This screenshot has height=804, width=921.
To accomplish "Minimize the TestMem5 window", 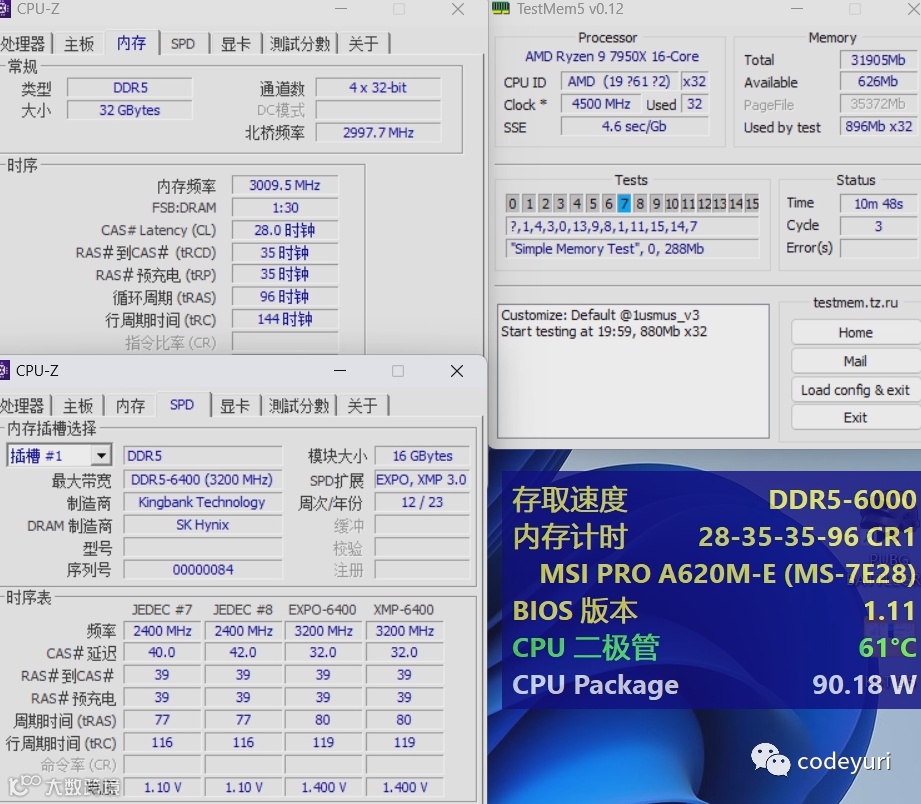I will pyautogui.click(x=796, y=9).
